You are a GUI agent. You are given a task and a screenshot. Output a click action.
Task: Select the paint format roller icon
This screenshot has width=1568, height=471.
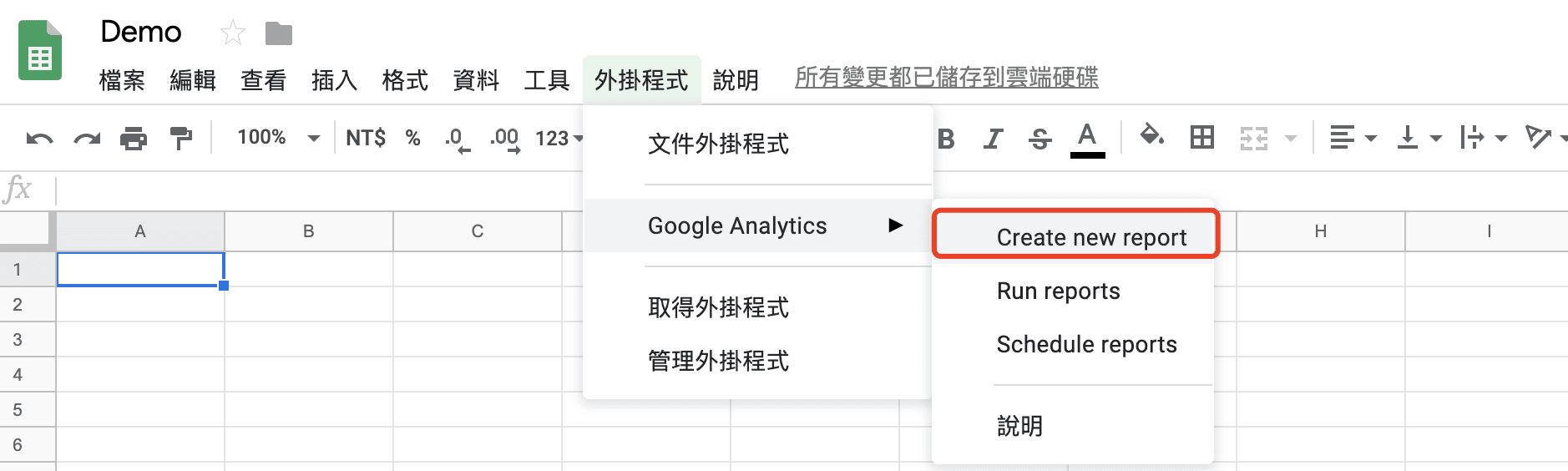pos(180,139)
